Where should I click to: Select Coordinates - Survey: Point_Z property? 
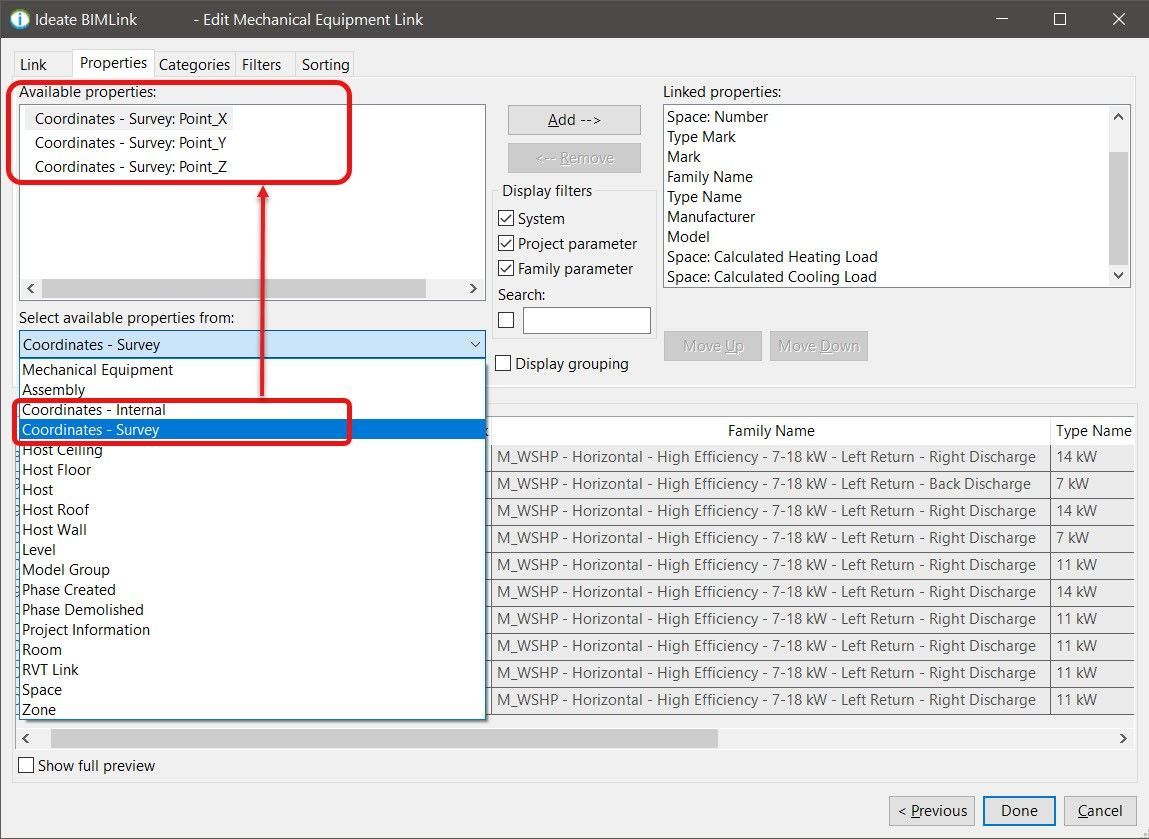130,167
